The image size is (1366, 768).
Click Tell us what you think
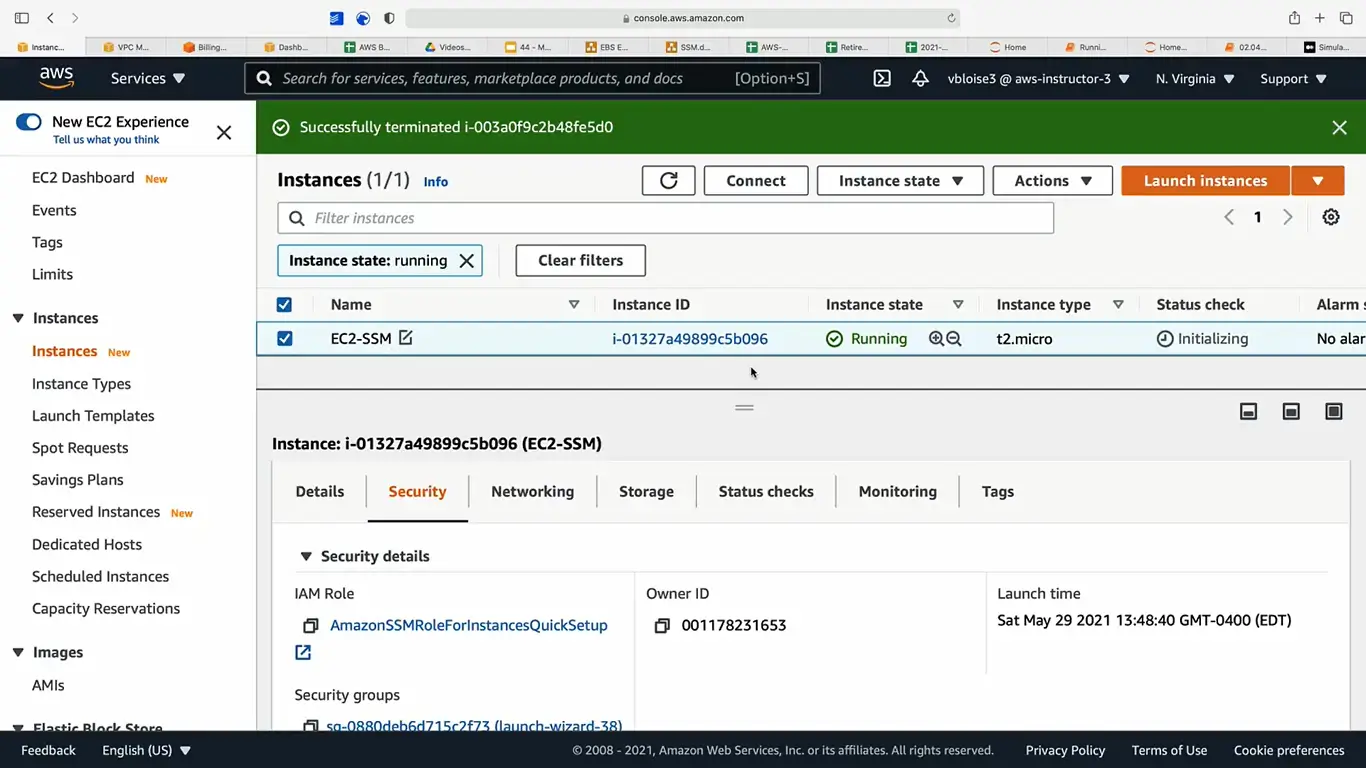106,140
